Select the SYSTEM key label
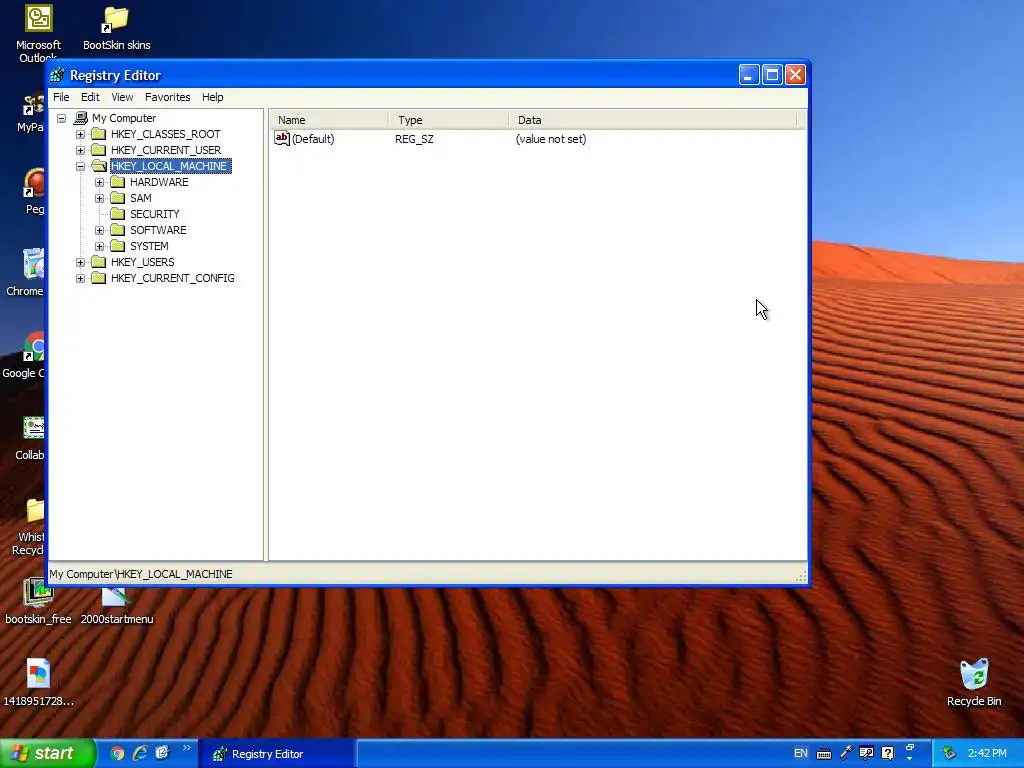Screen dimensions: 1024x768 click(x=149, y=246)
